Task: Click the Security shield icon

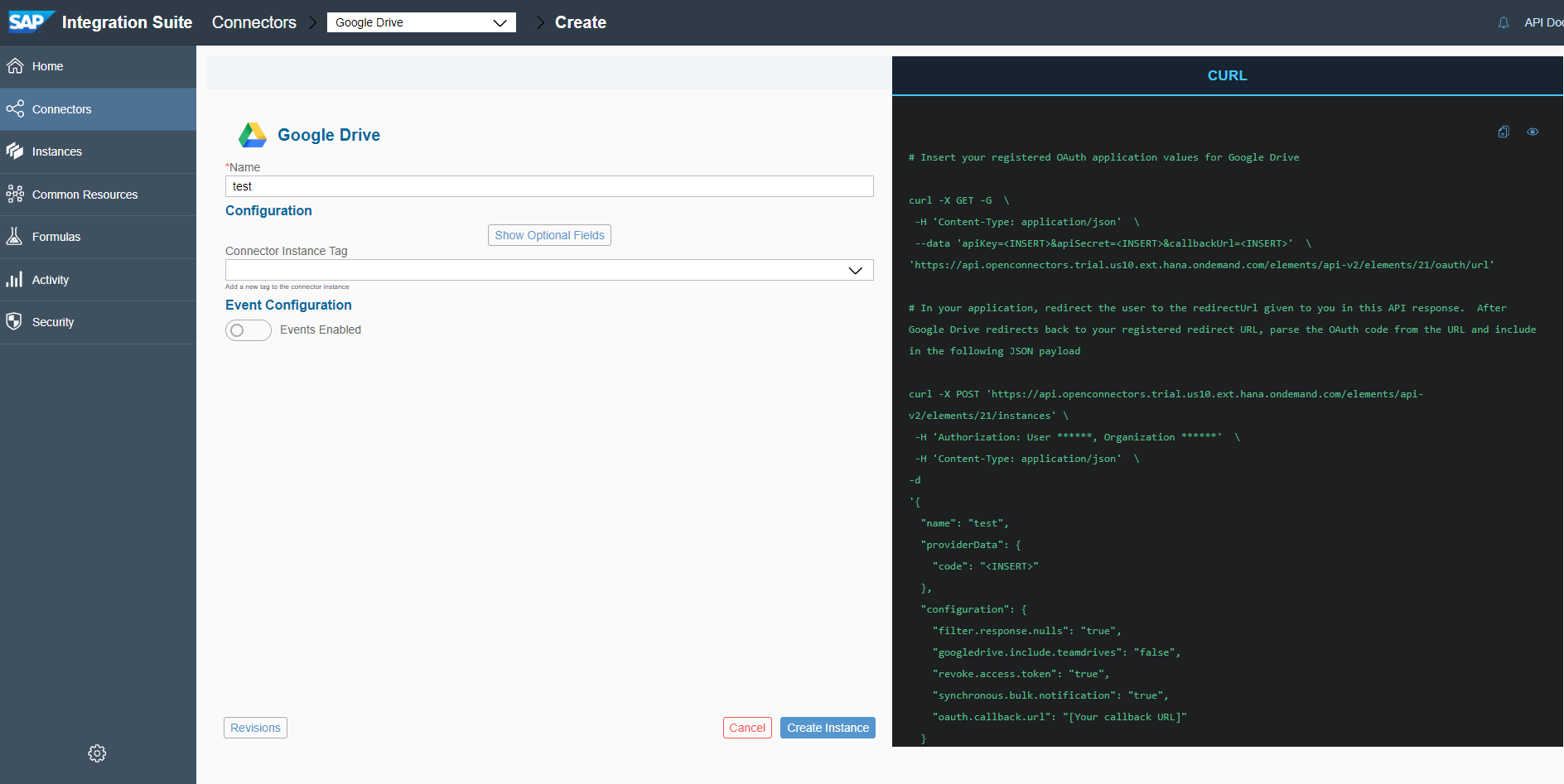Action: [15, 321]
